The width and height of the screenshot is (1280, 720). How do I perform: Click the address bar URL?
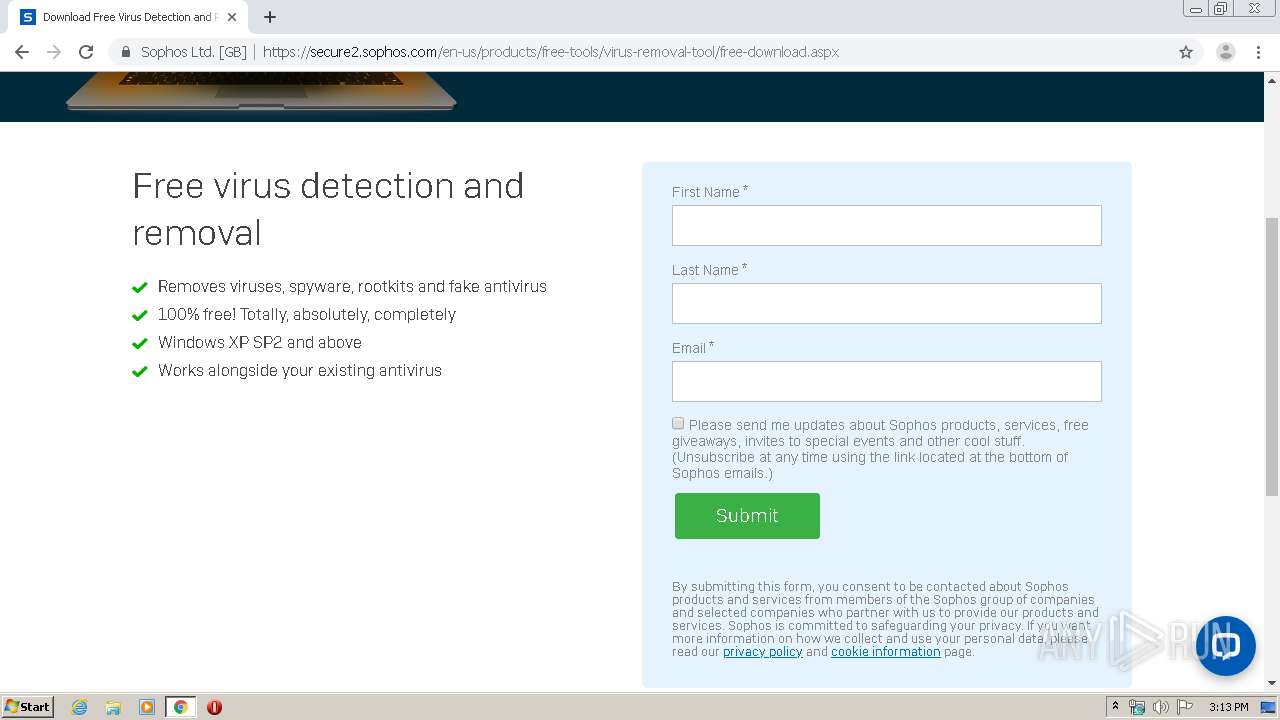[x=551, y=52]
